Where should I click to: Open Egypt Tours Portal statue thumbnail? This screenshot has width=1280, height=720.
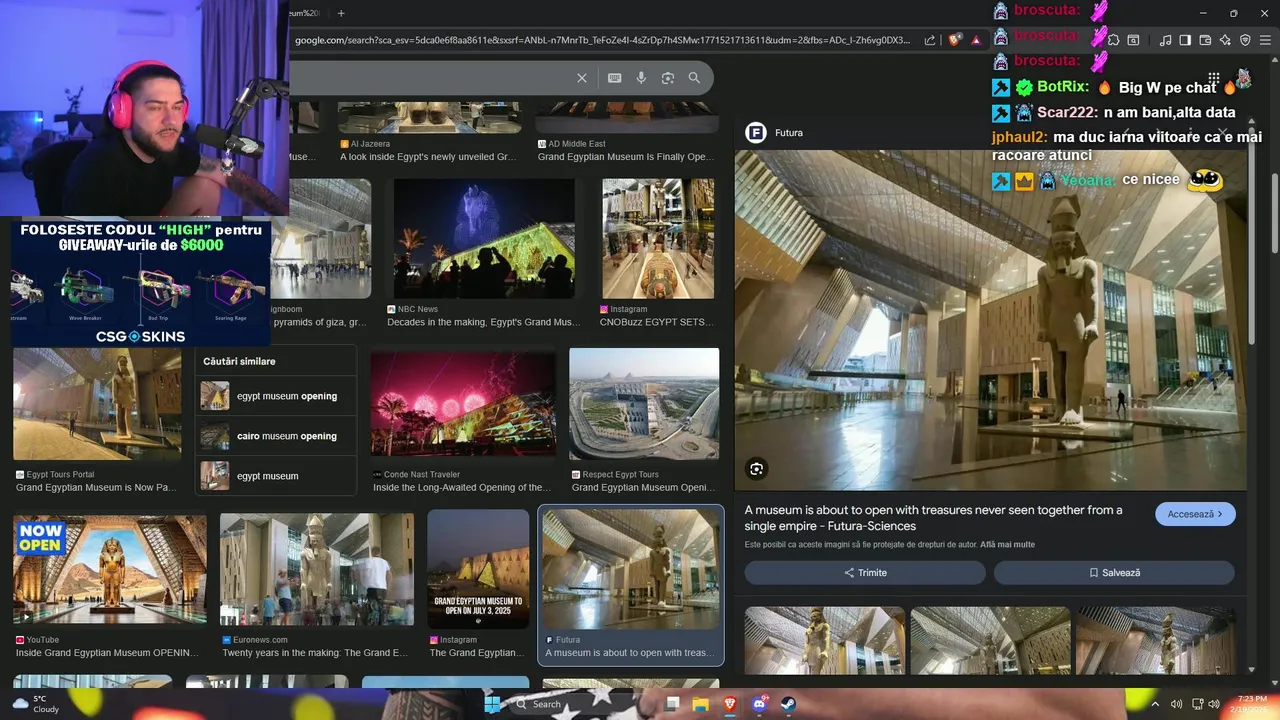(97, 404)
